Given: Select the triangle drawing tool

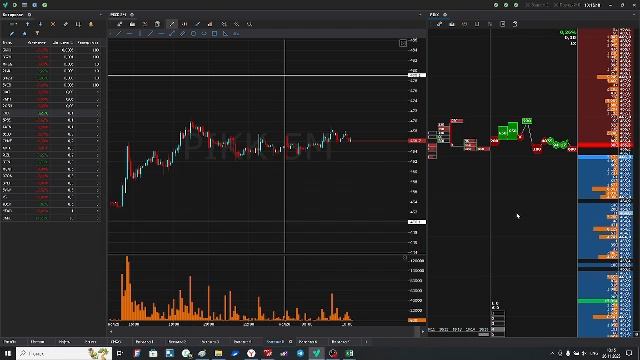Looking at the screenshot, I should pos(225,33).
